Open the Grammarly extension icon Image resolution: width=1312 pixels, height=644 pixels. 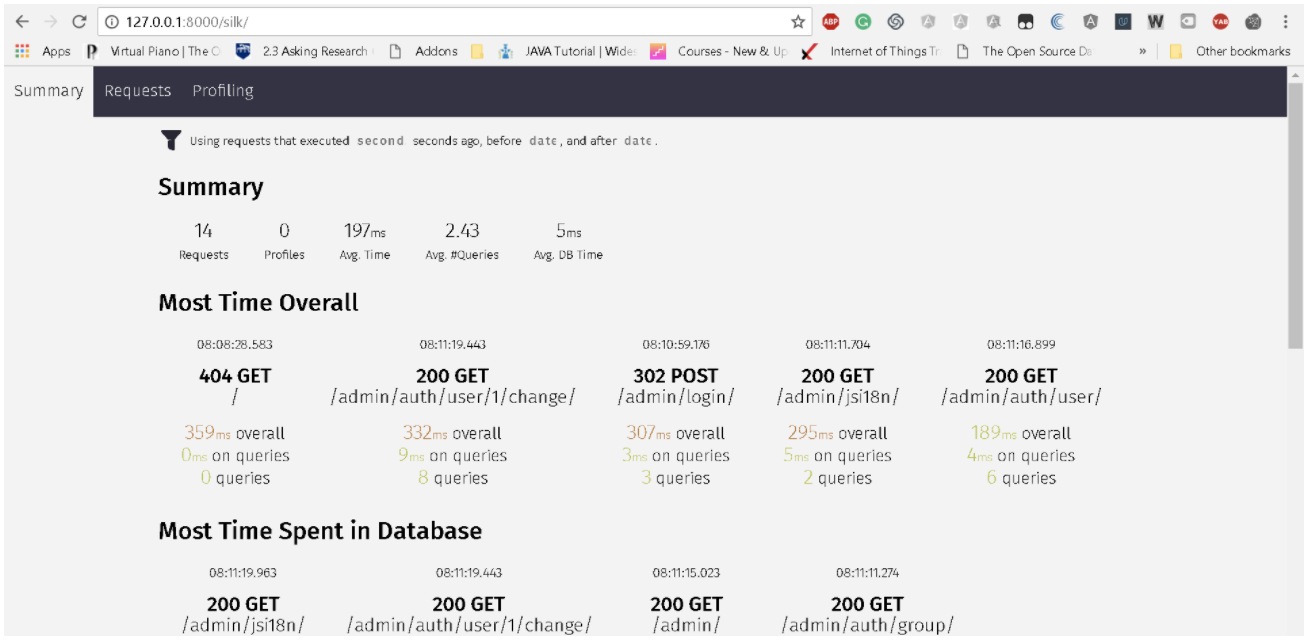point(863,21)
